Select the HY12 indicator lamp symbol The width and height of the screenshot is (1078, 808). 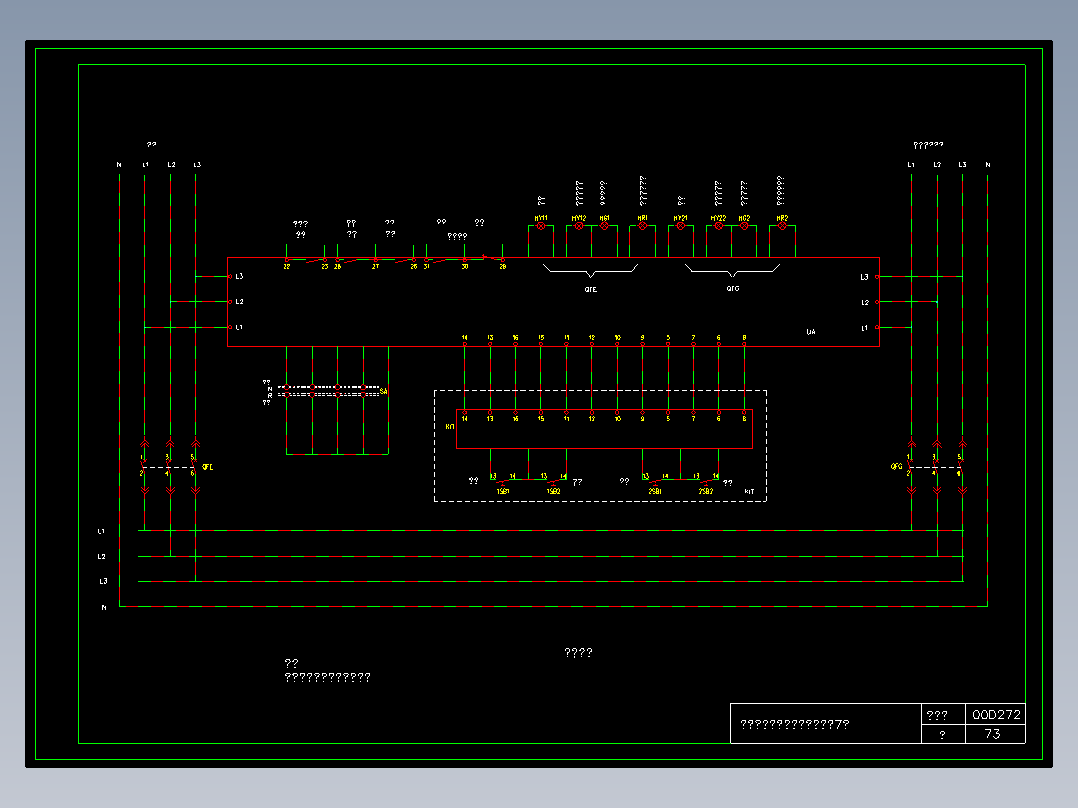pyautogui.click(x=579, y=226)
